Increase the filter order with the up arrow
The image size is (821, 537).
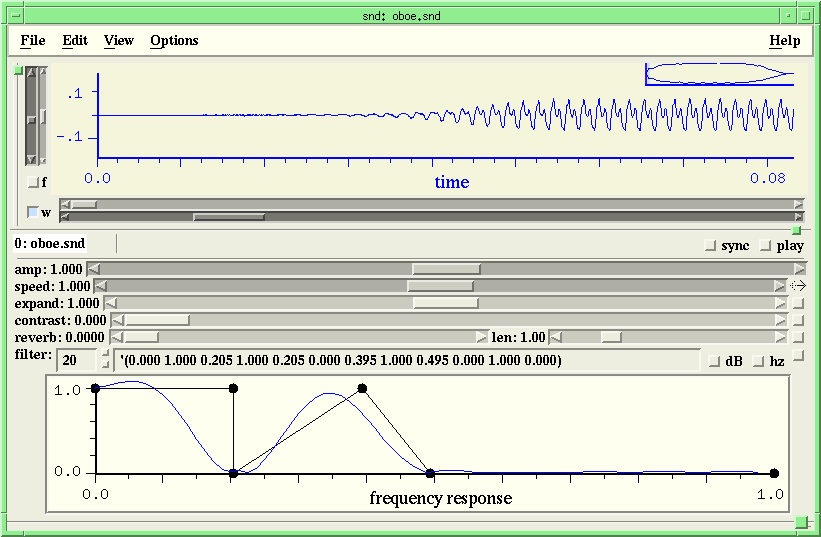(x=104, y=354)
